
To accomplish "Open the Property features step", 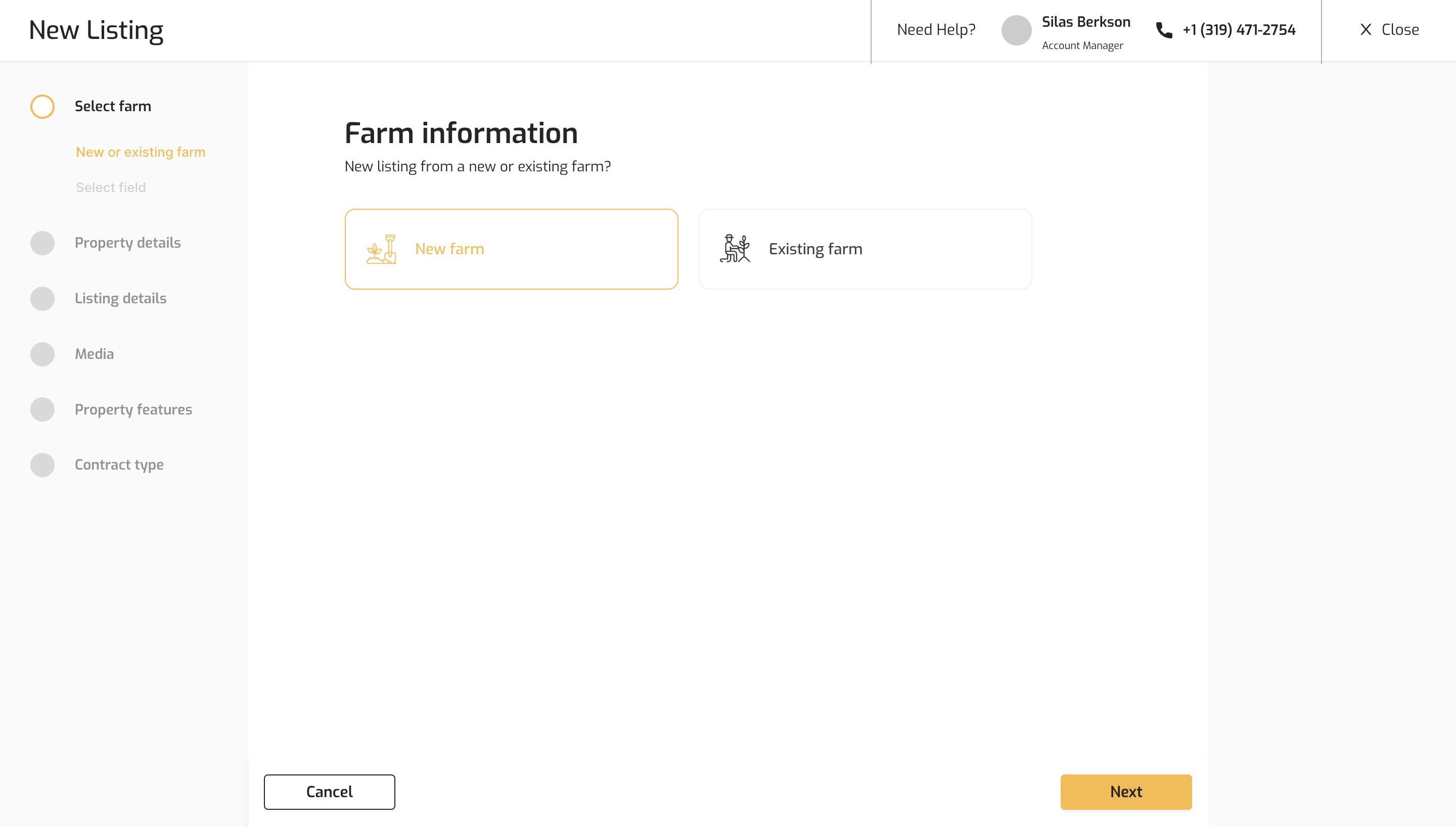I will (x=133, y=409).
